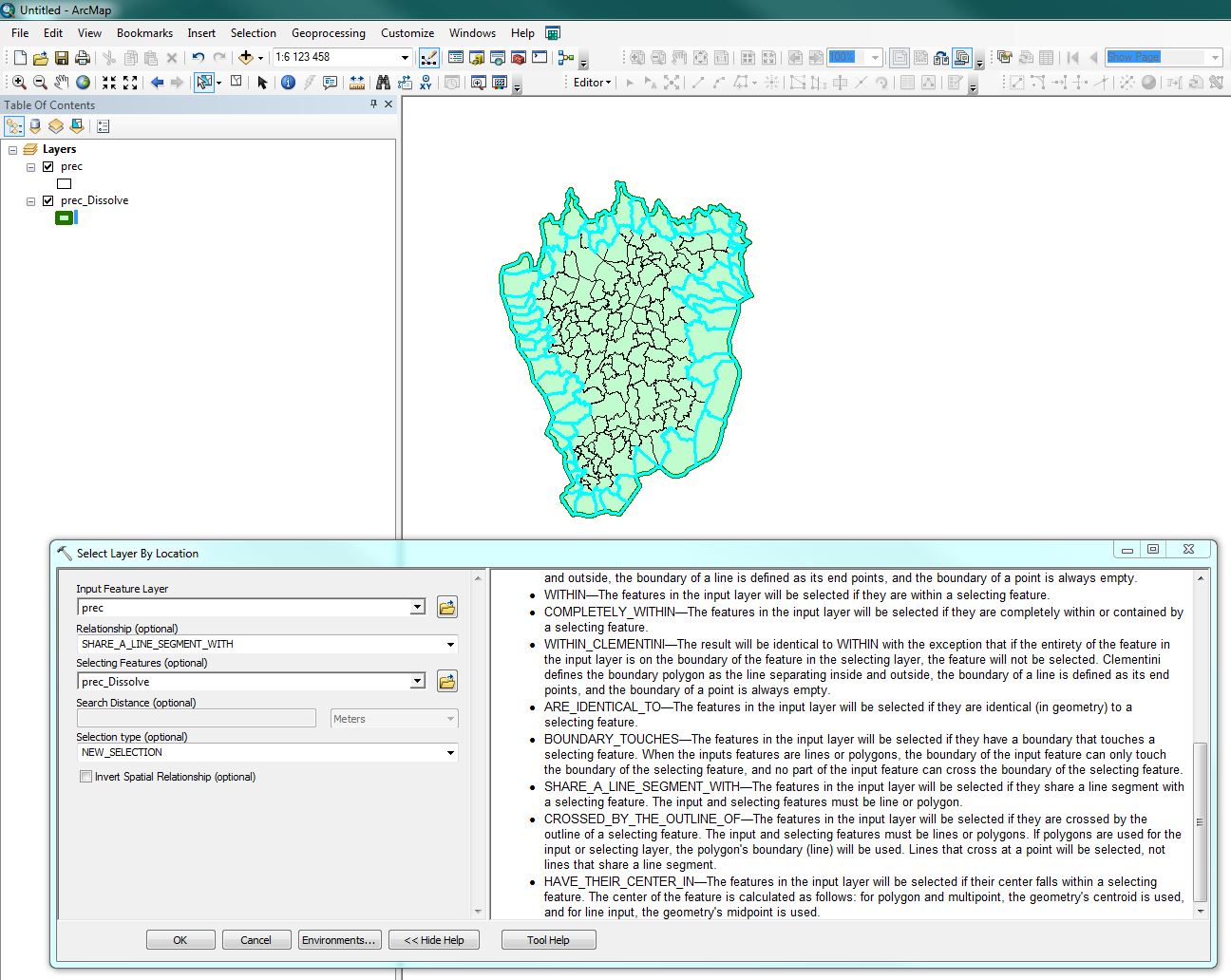Screen dimensions: 1231x980
Task: Close the Table Of Contents panel
Action: (388, 104)
